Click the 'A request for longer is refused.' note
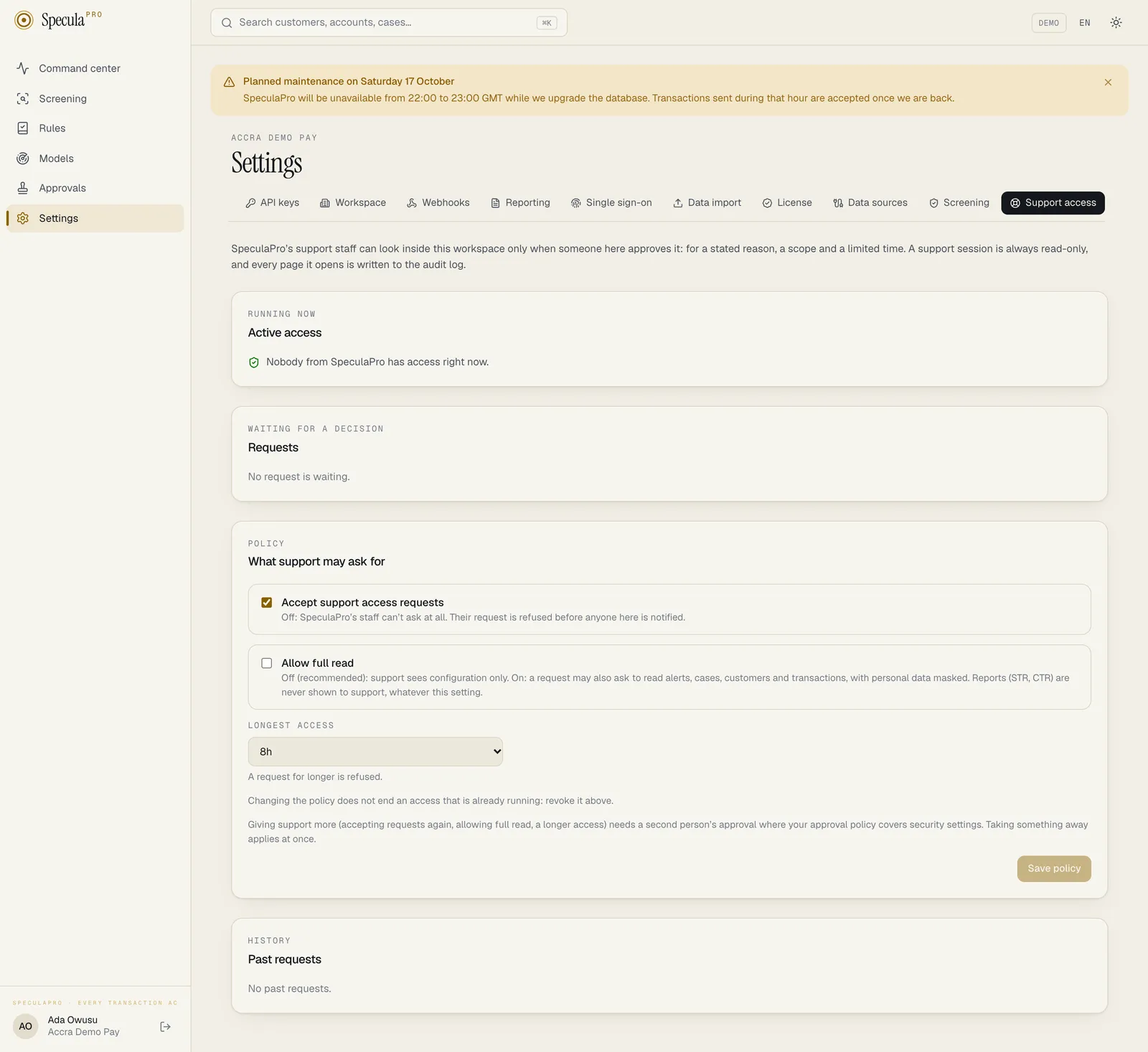Image resolution: width=1148 pixels, height=1052 pixels. [x=315, y=777]
